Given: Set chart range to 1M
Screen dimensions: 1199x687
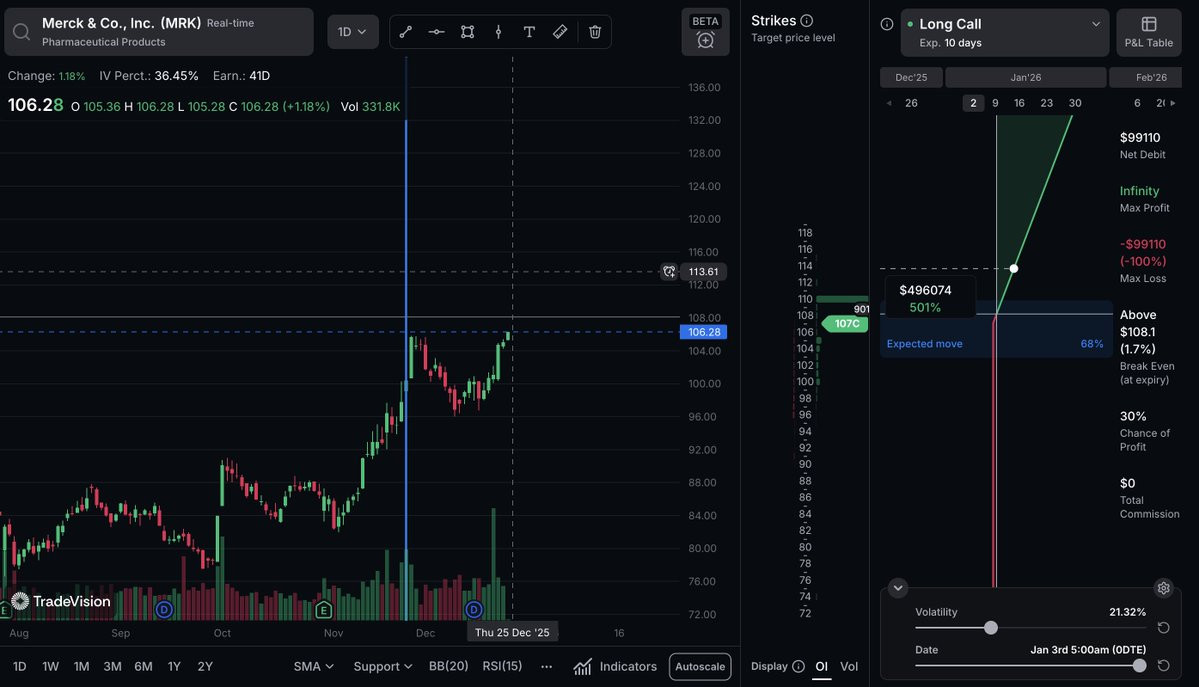Looking at the screenshot, I should coord(81,666).
